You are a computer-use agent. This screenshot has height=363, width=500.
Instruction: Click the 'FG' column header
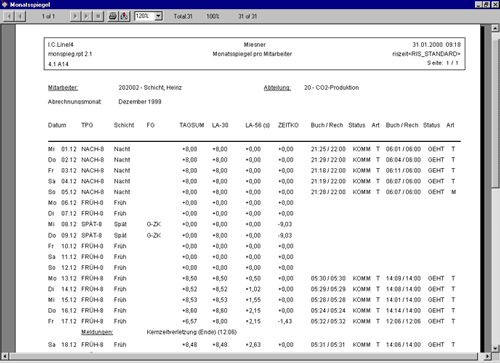[x=150, y=125]
